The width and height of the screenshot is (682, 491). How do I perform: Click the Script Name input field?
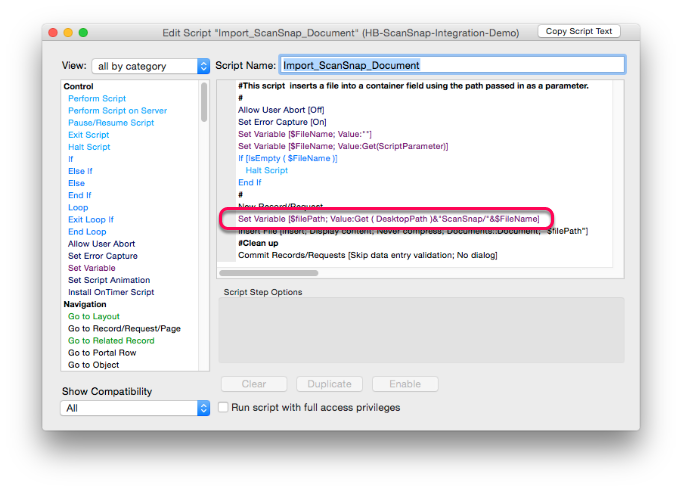(x=452, y=66)
